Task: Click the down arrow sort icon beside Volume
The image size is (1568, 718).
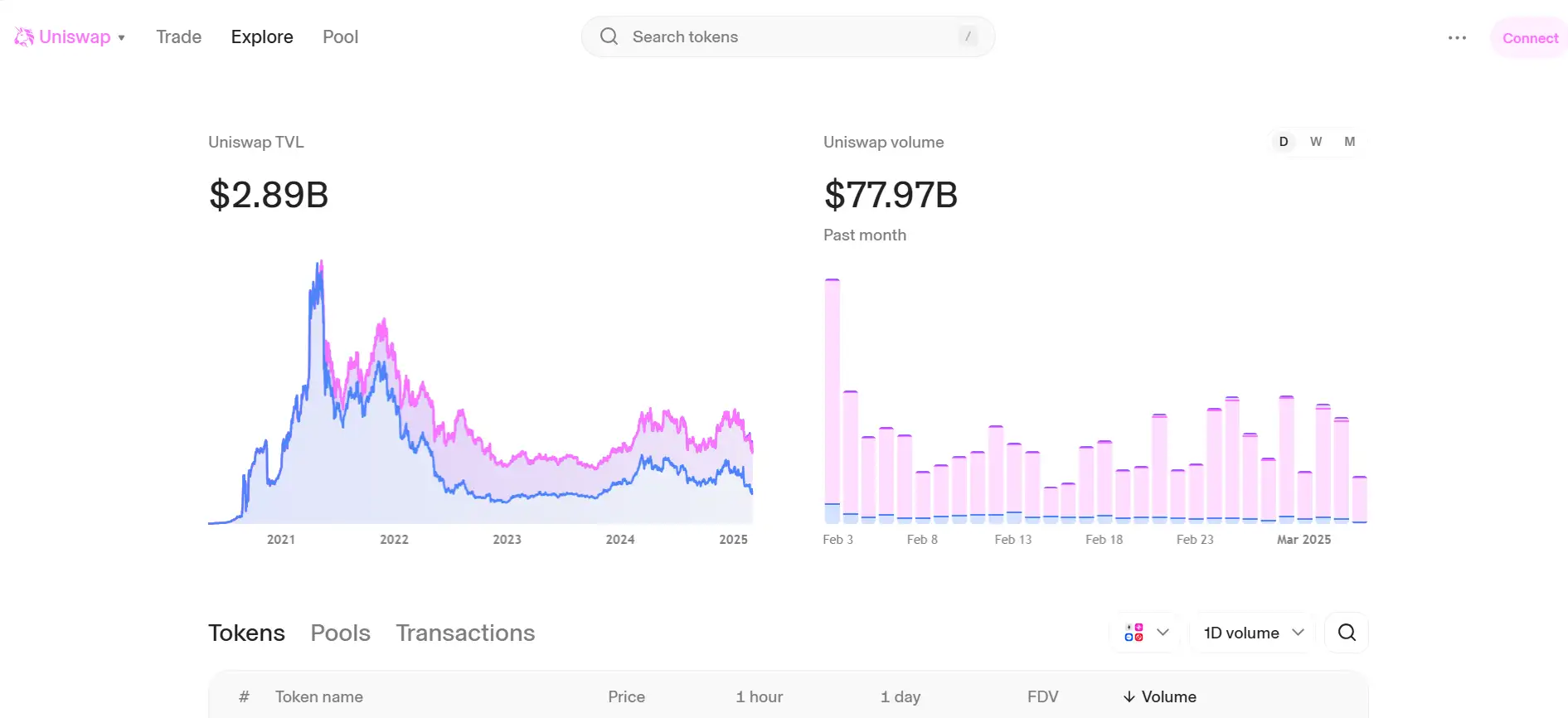Action: (1129, 697)
